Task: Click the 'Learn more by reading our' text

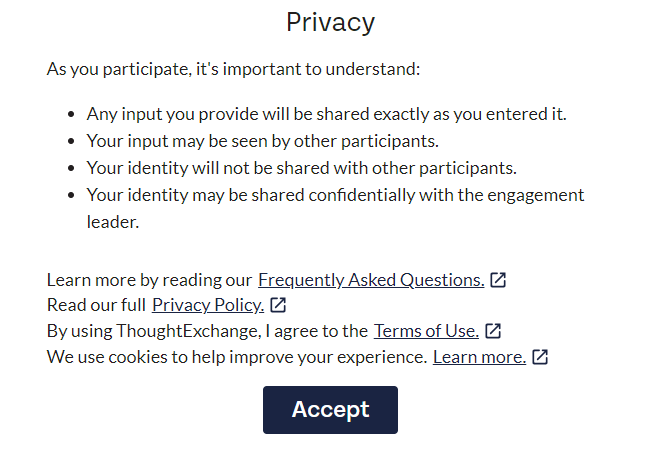Action: 149,280
